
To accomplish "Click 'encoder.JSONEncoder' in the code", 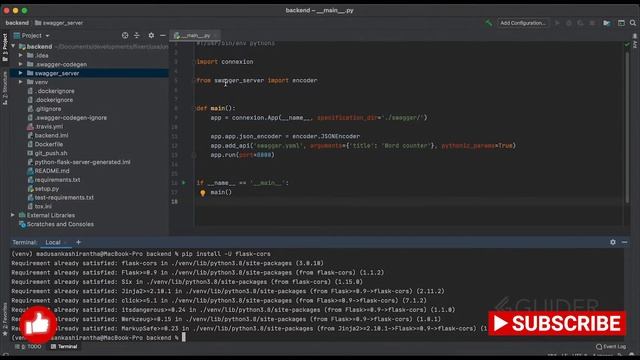I will click(326, 136).
